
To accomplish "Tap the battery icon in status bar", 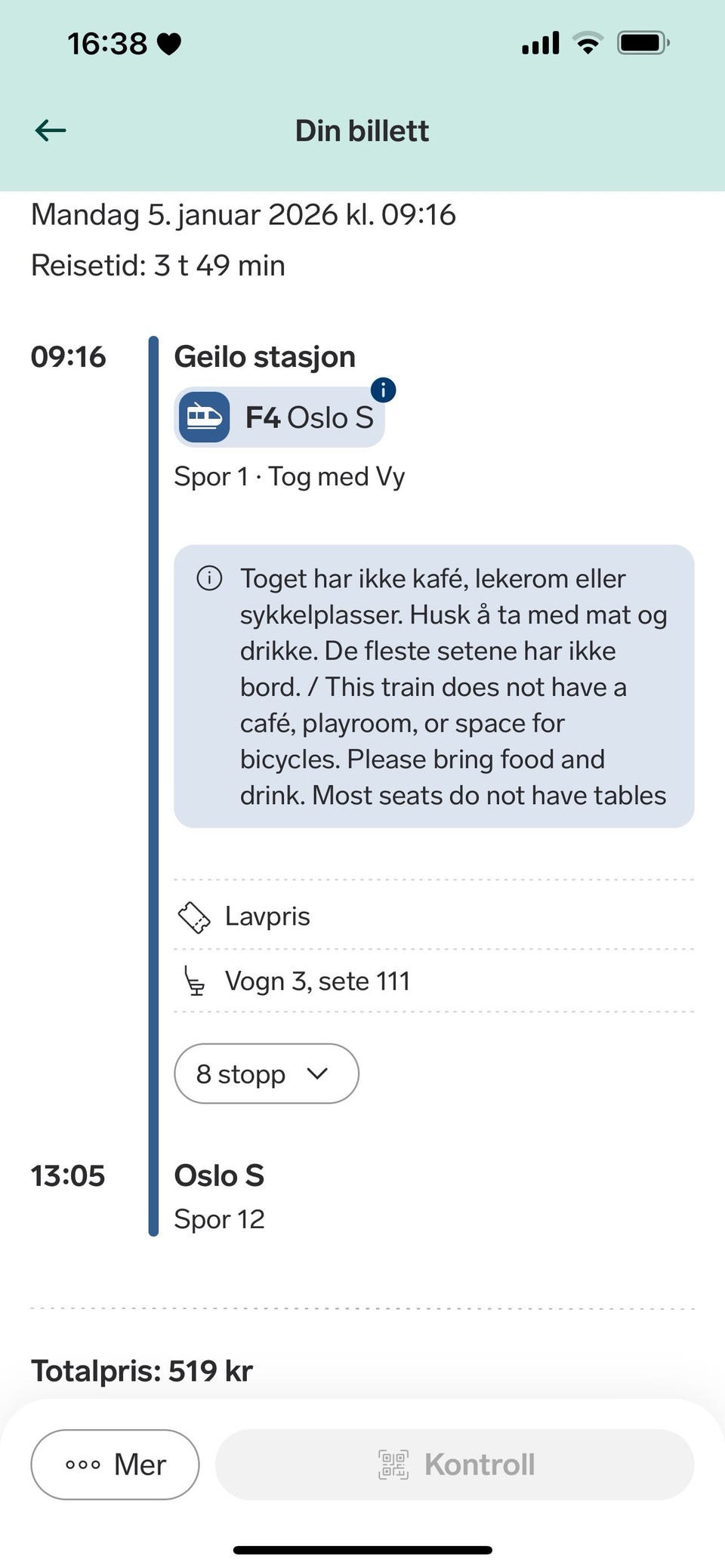I will (x=643, y=43).
